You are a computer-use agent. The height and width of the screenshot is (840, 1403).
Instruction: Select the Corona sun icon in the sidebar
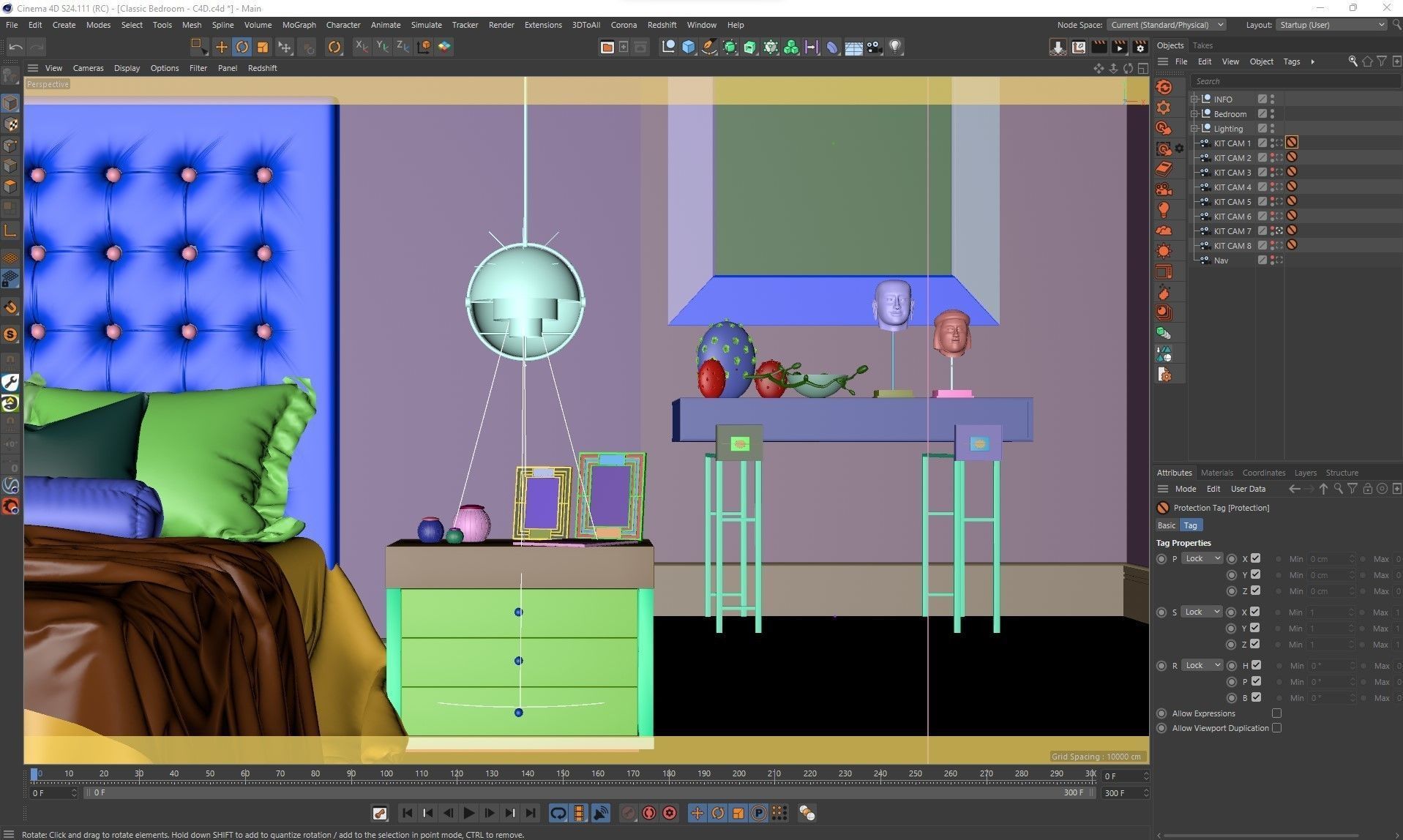pos(1164,251)
